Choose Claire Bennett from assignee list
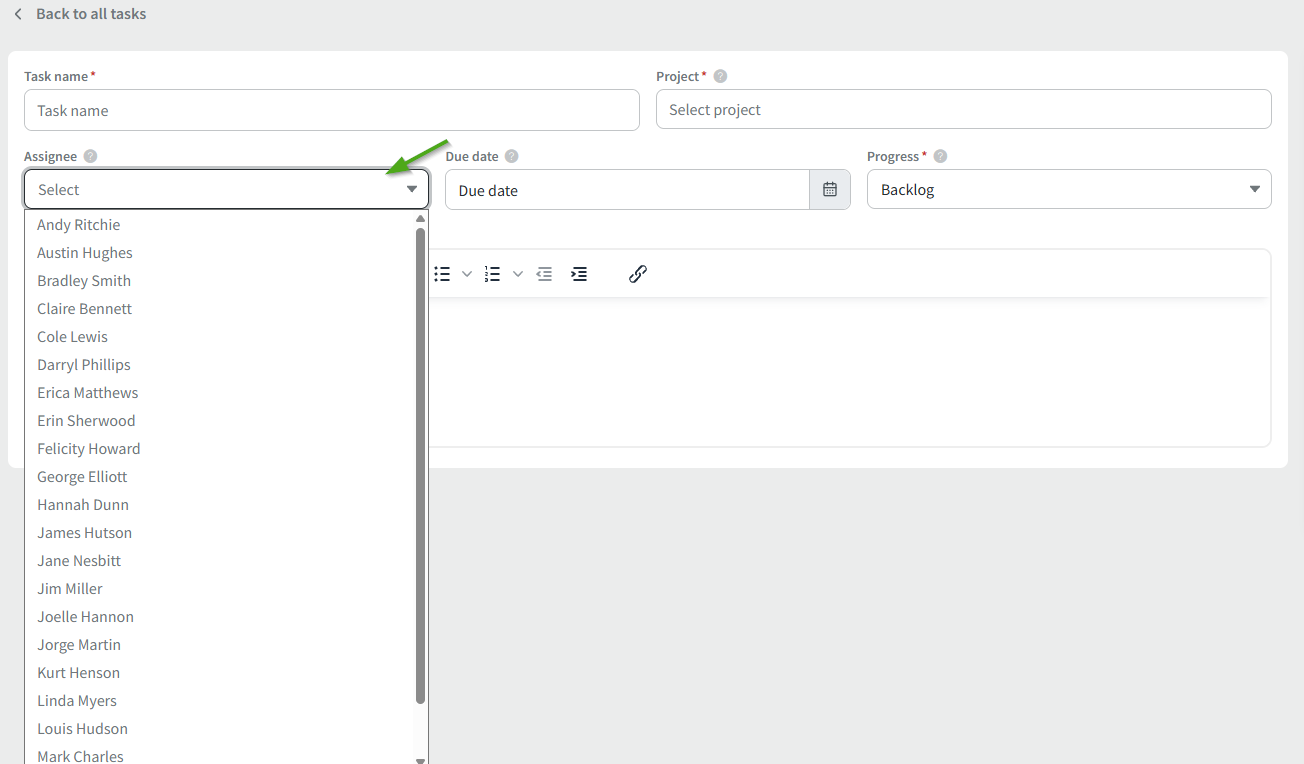The height and width of the screenshot is (764, 1304). 85,309
